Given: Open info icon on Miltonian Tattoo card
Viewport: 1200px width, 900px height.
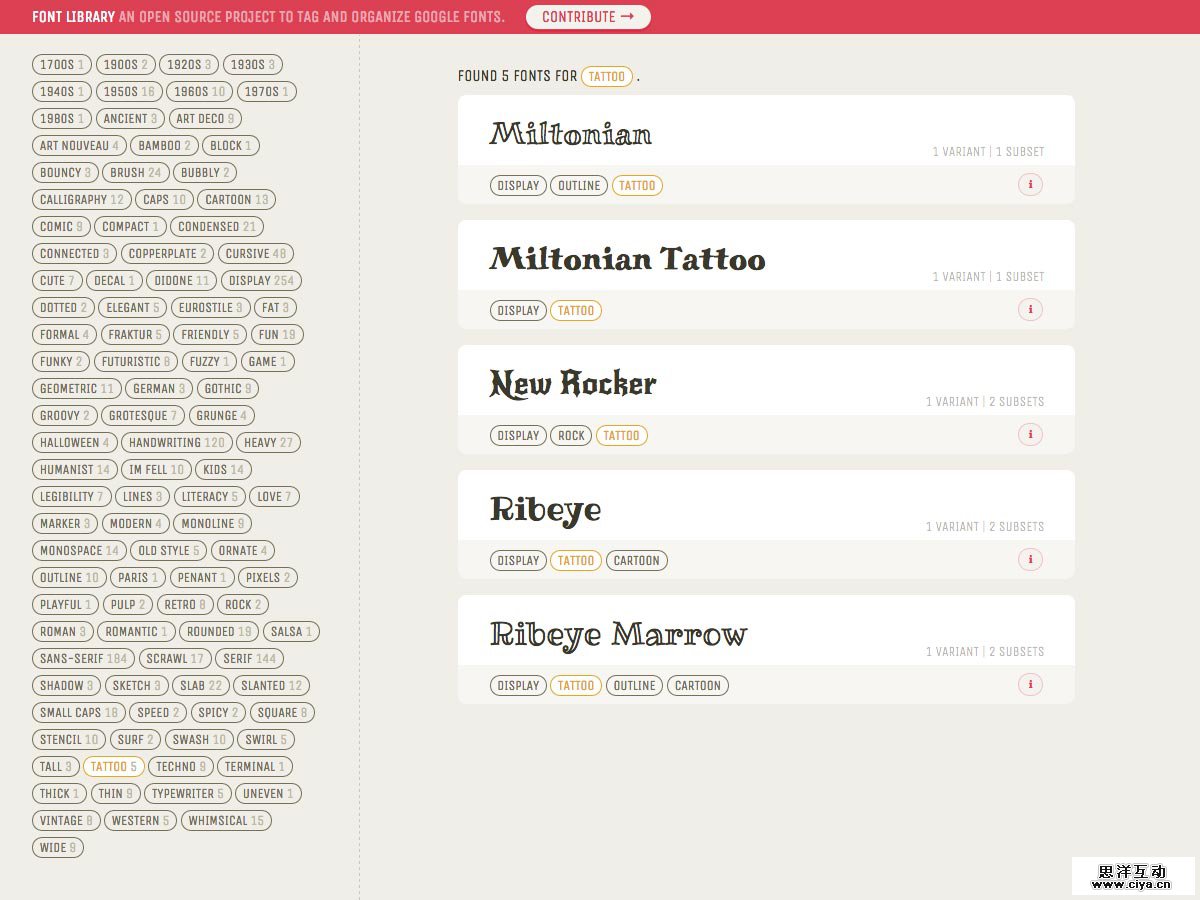Looking at the screenshot, I should tap(1030, 310).
